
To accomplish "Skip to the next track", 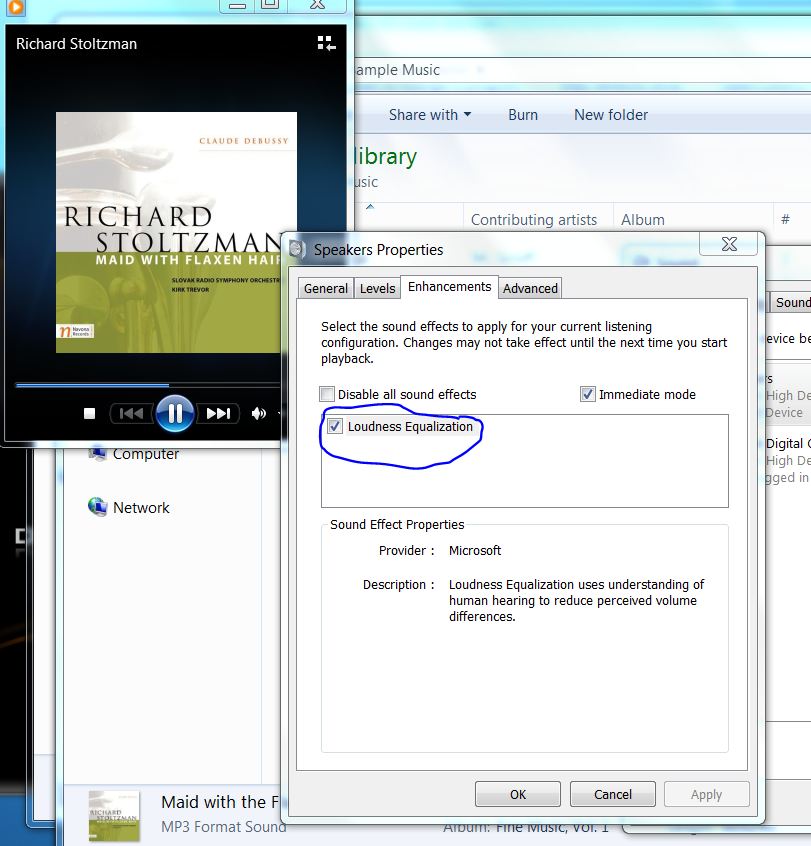I will (218, 413).
